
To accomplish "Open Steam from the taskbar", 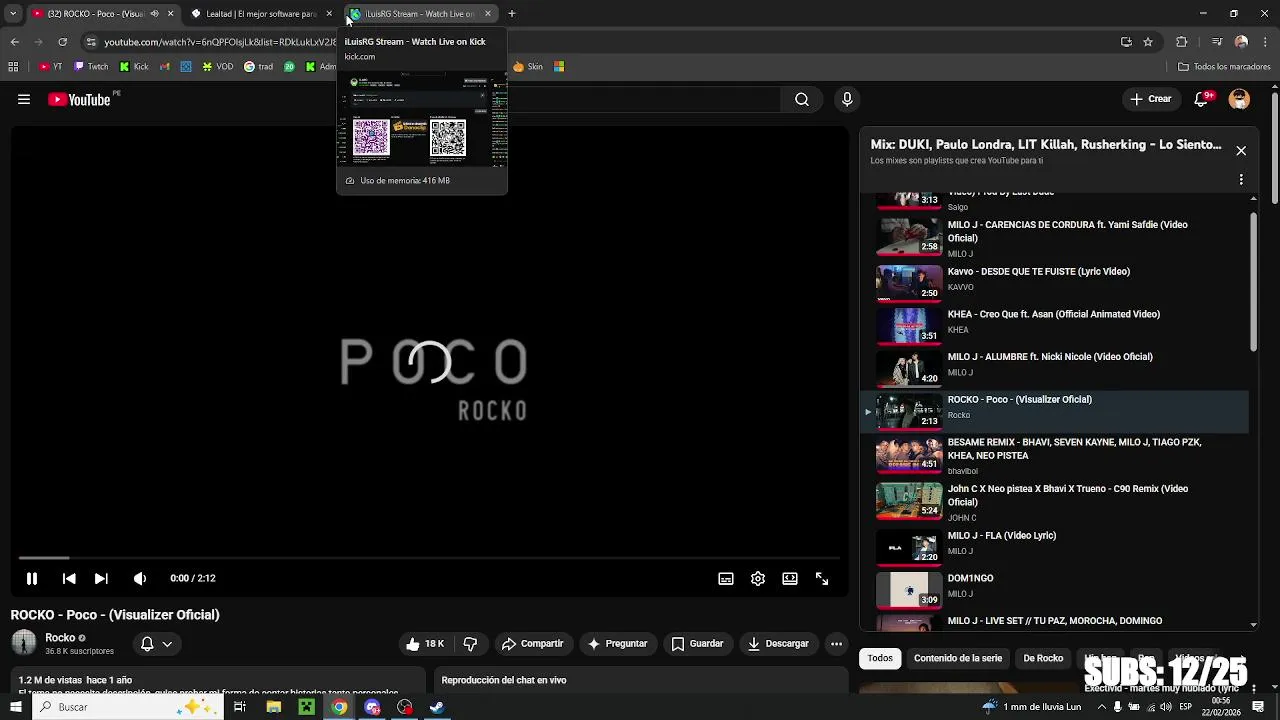I will click(437, 707).
